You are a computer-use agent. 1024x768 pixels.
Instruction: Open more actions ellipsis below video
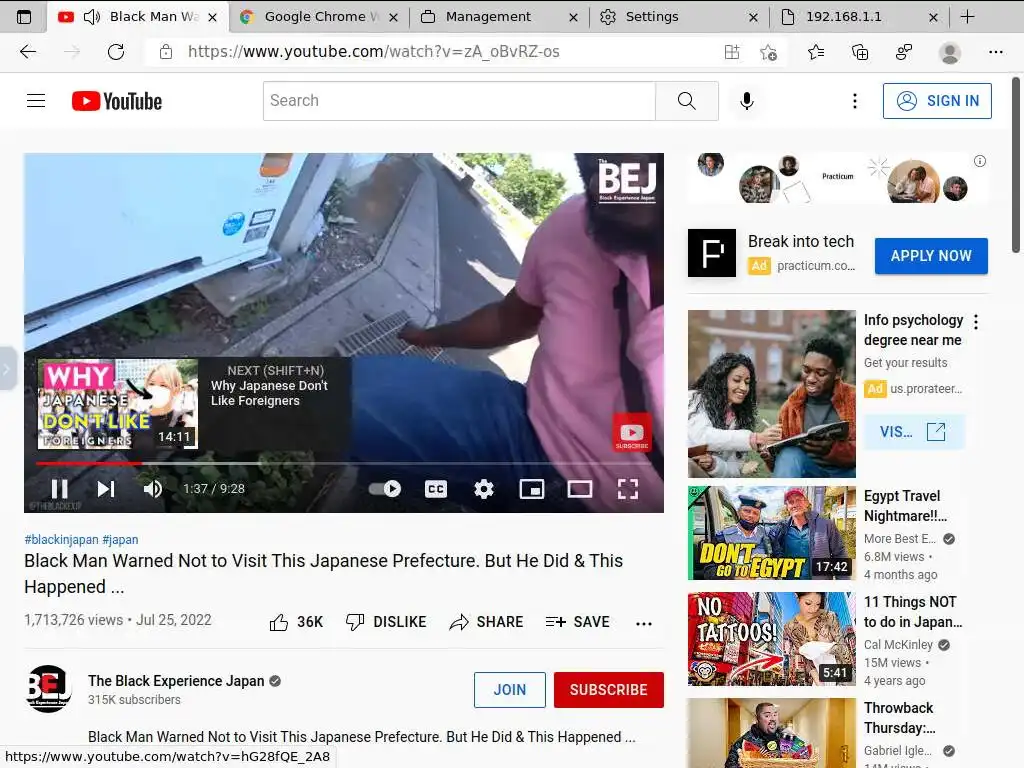644,623
